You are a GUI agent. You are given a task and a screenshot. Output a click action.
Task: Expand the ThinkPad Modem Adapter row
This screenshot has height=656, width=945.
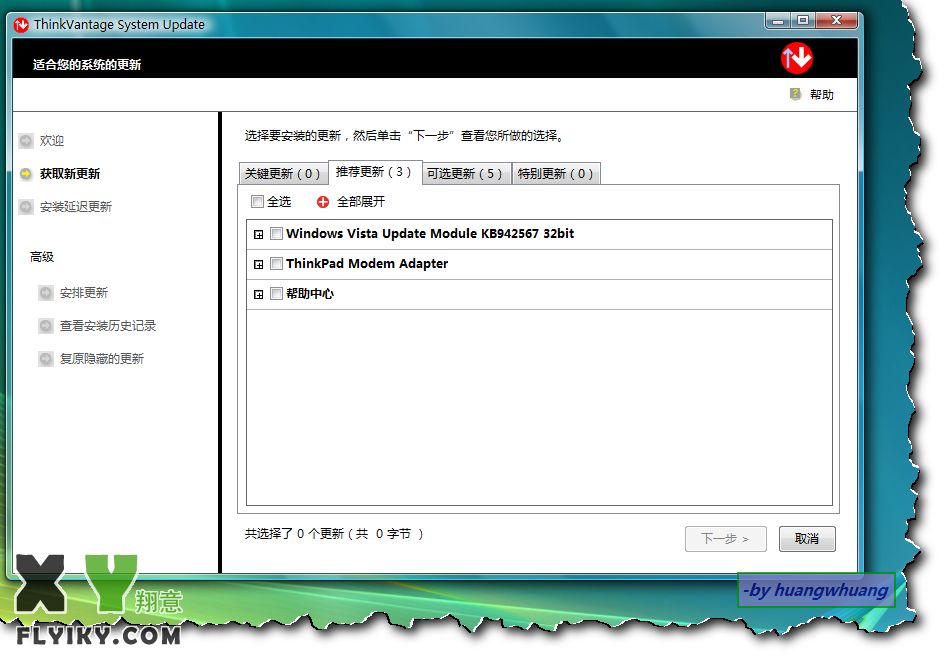click(259, 265)
